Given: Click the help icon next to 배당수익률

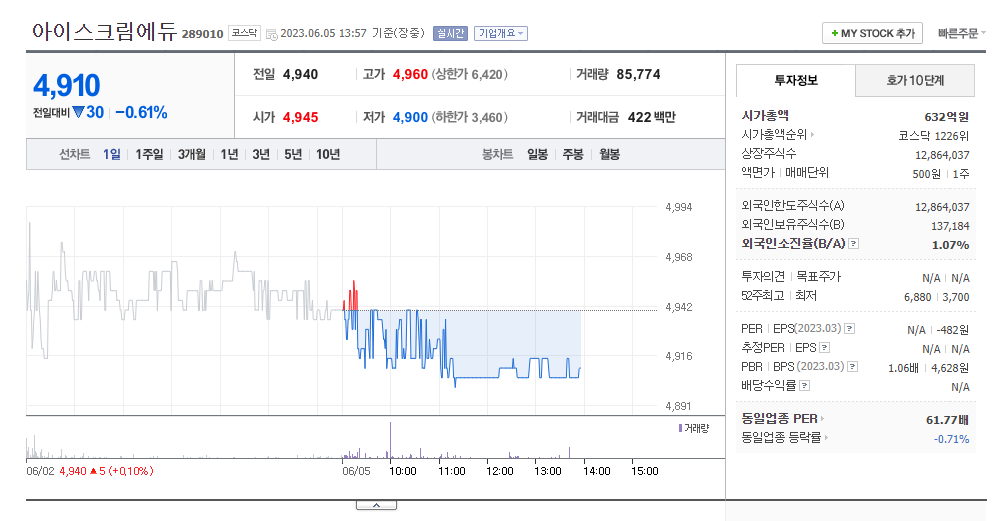Looking at the screenshot, I should coord(804,385).
